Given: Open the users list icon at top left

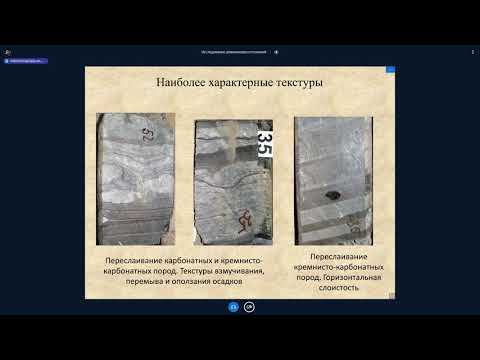Looking at the screenshot, I should pos(8,52).
